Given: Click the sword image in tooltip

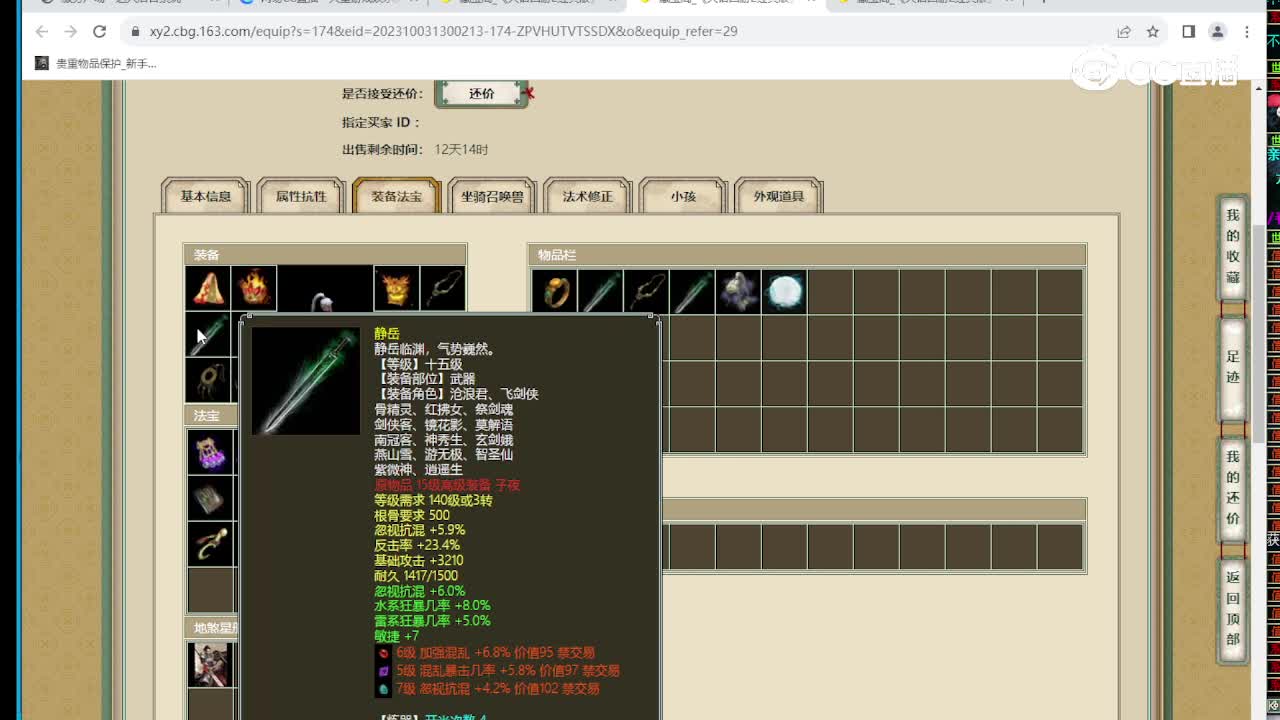Looking at the screenshot, I should coord(306,381).
